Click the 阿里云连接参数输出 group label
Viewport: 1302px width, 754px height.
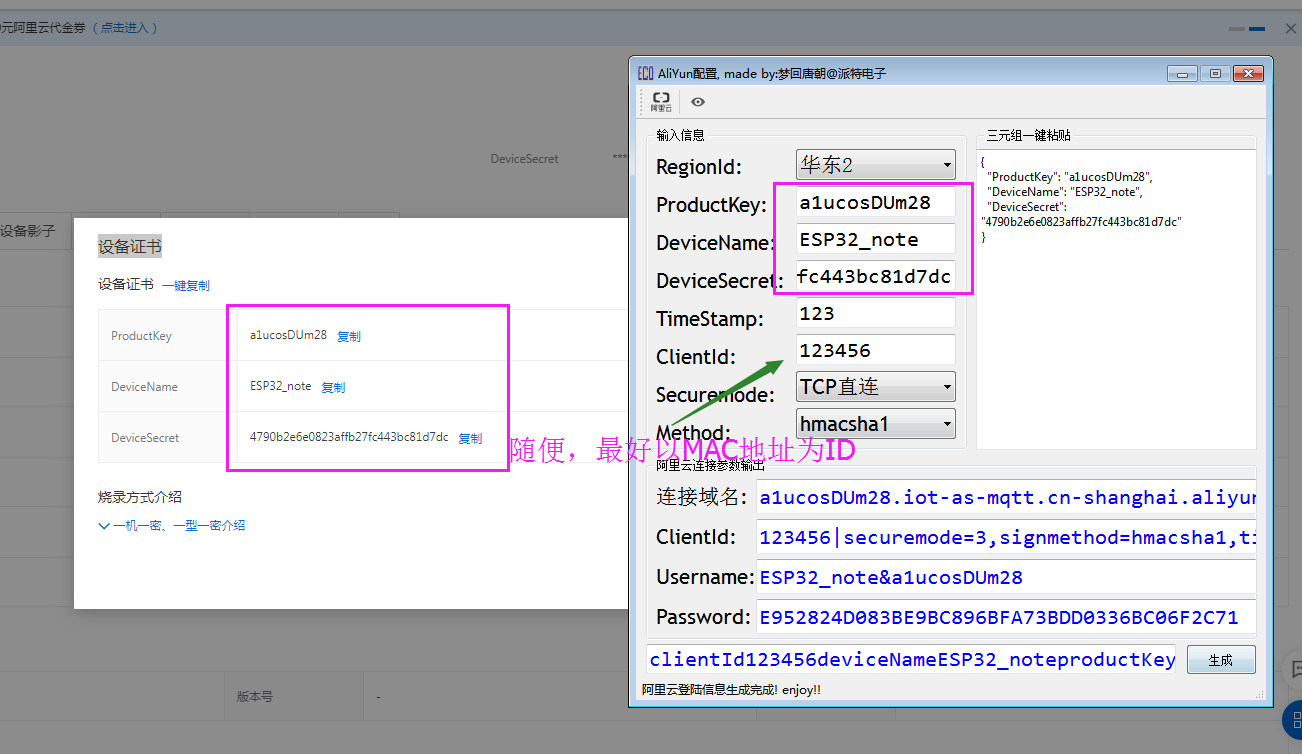[711, 465]
